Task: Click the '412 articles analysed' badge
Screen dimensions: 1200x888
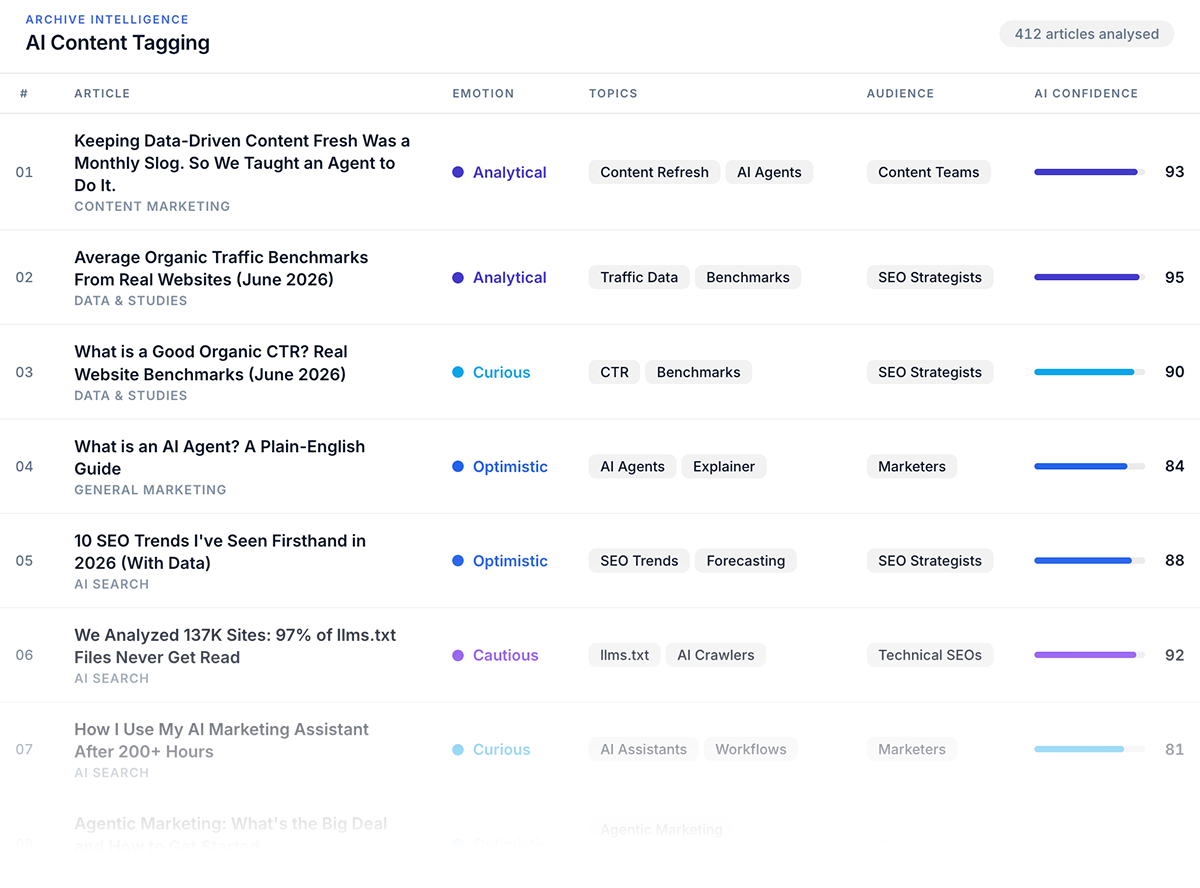Action: 1087,34
